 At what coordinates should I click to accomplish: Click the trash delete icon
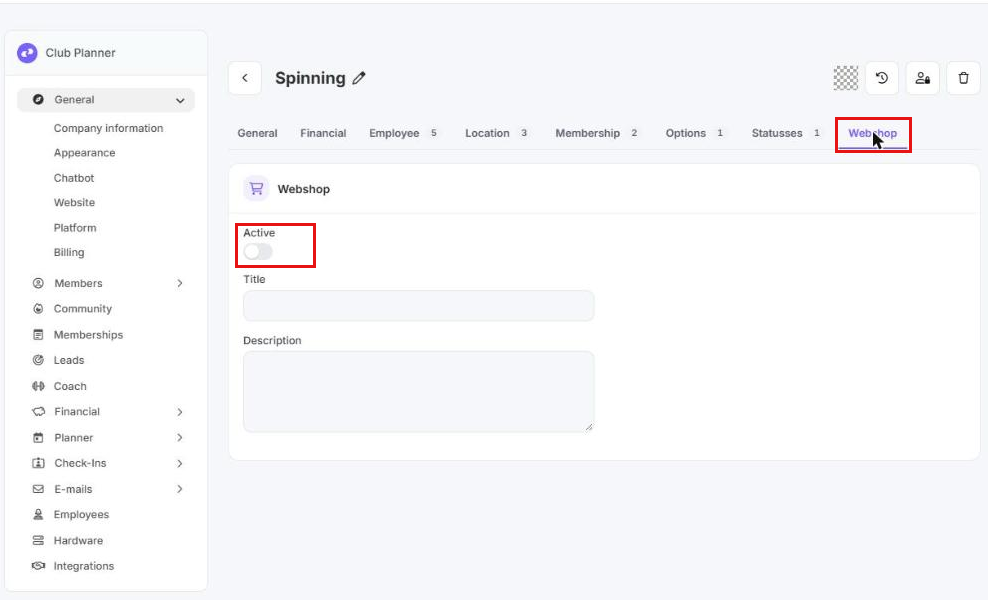tap(963, 78)
